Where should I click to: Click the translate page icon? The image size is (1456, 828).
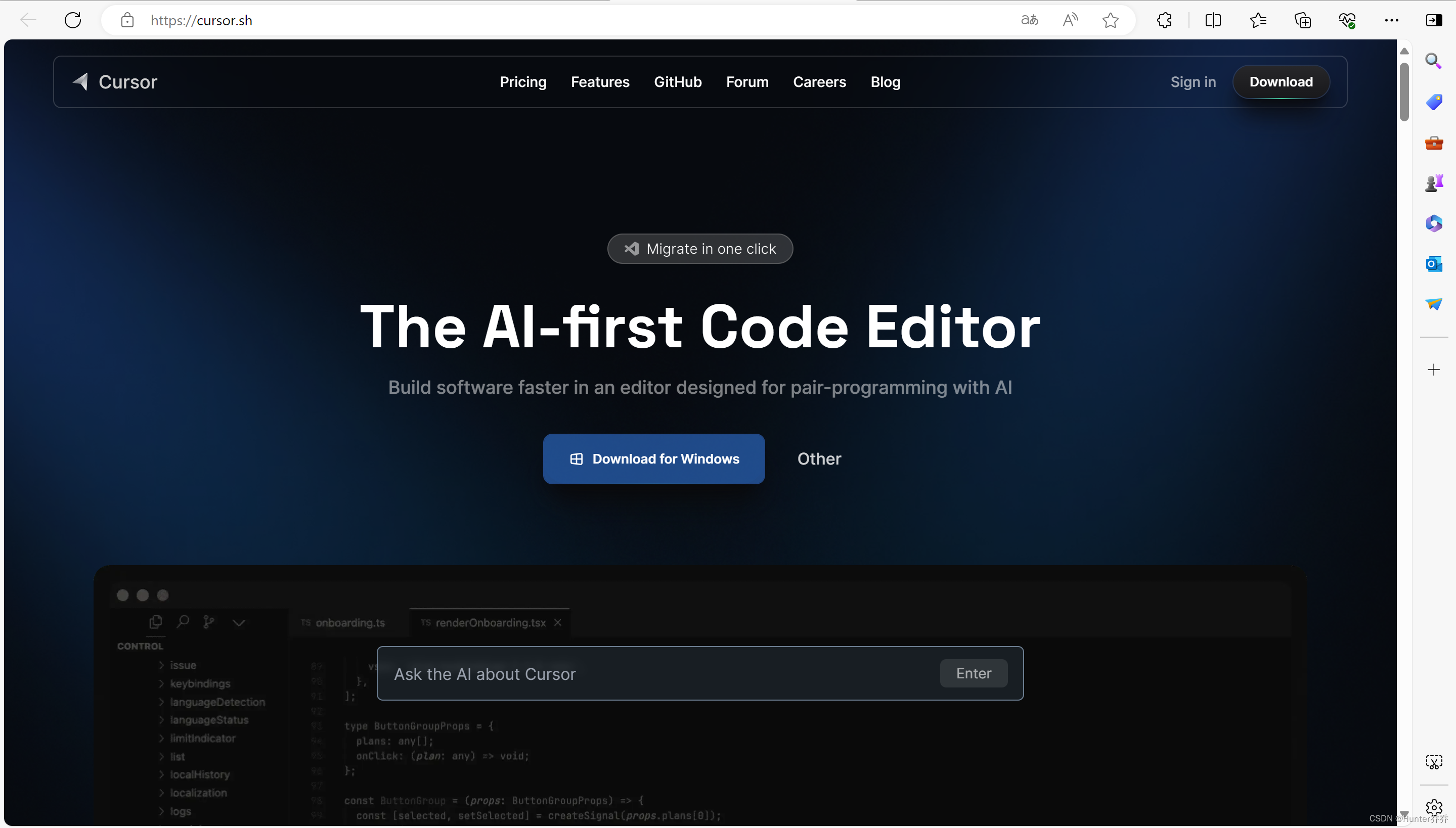coord(1029,20)
